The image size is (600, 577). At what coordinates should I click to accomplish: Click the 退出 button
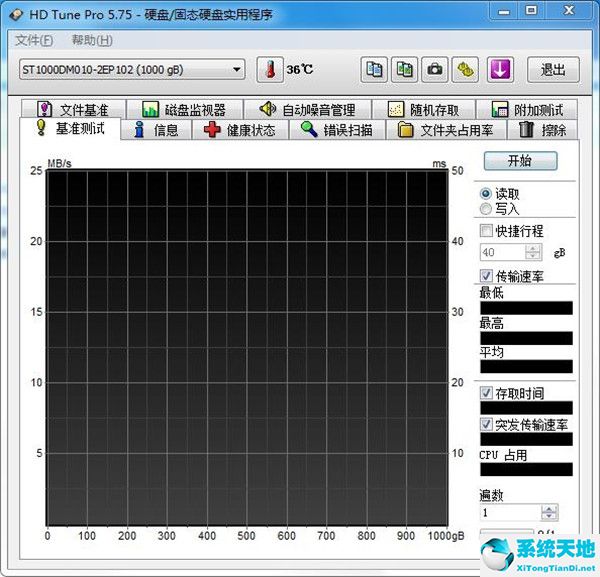click(553, 70)
